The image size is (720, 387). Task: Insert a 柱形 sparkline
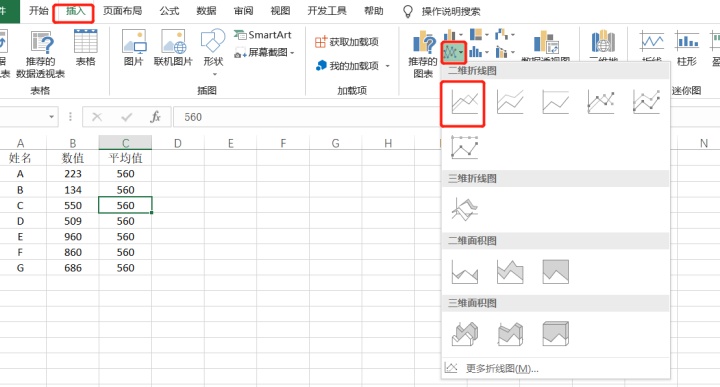[686, 48]
